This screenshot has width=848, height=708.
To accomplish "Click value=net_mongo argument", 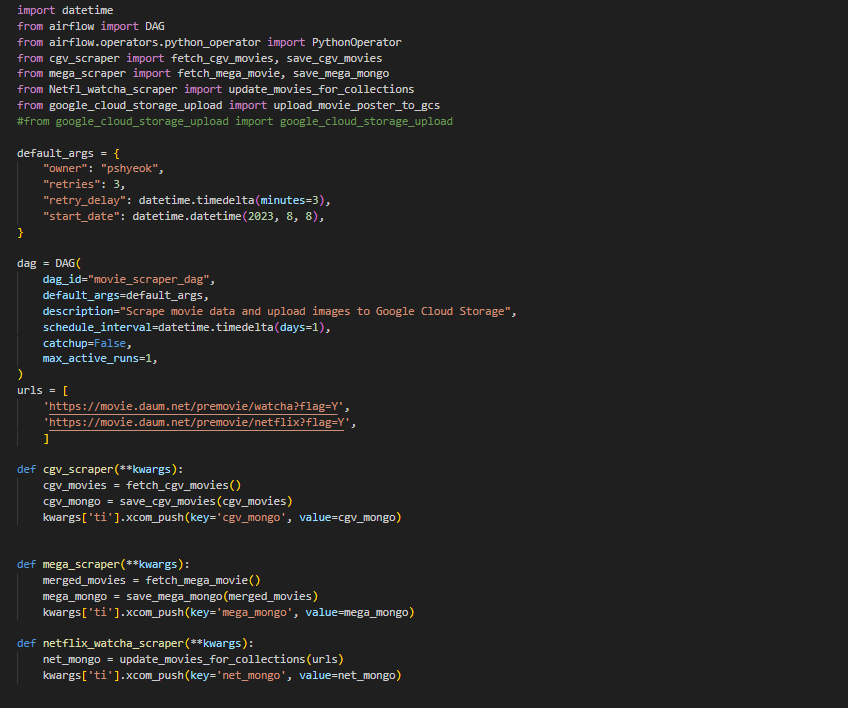I will [347, 676].
